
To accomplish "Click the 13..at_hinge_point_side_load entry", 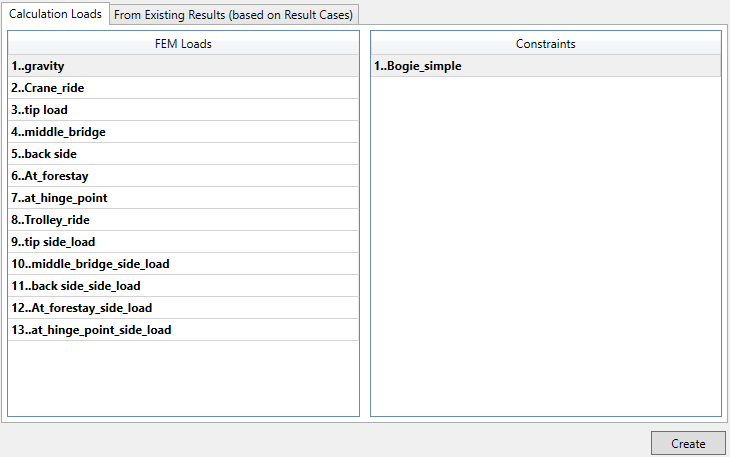I will (92, 330).
